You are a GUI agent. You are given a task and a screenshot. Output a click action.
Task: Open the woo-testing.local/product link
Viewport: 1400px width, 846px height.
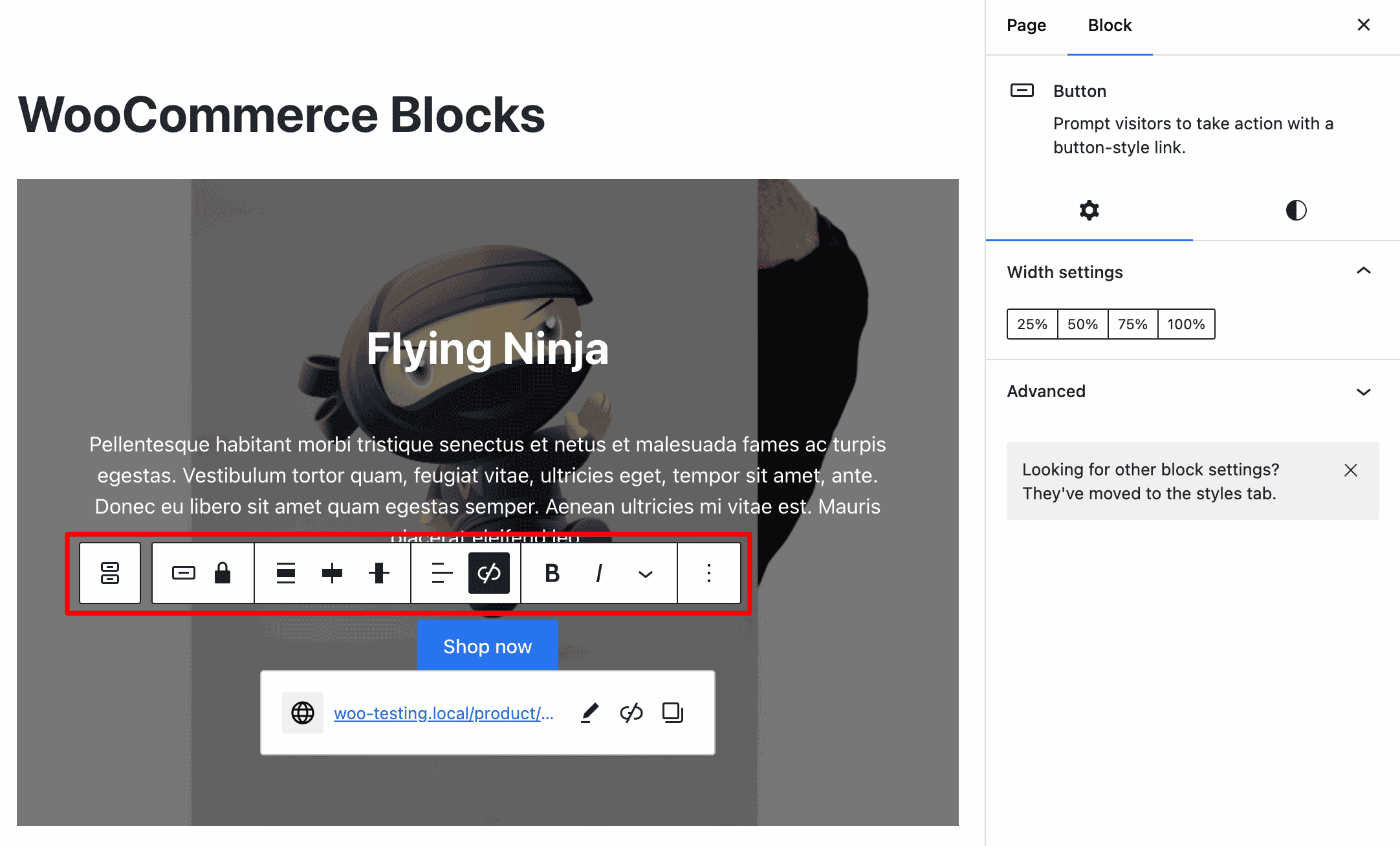[444, 713]
